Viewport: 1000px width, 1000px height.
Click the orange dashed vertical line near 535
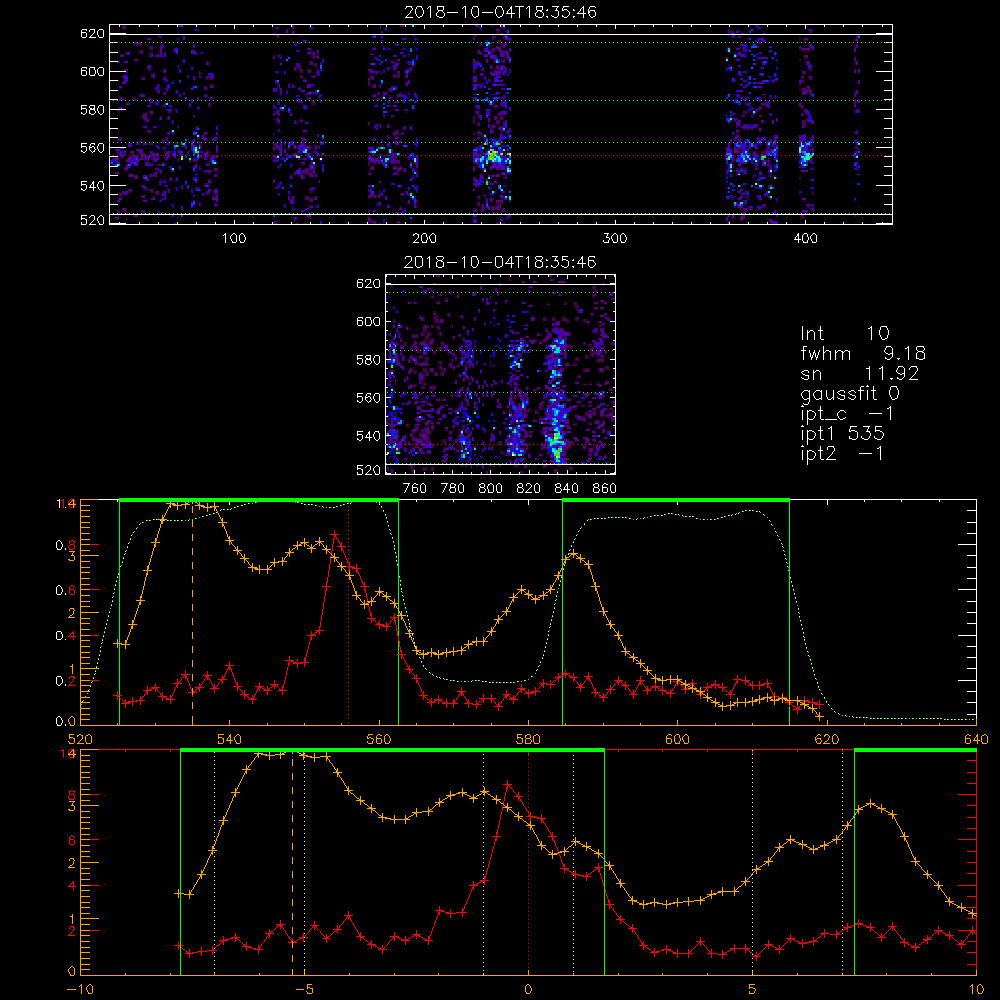point(193,612)
